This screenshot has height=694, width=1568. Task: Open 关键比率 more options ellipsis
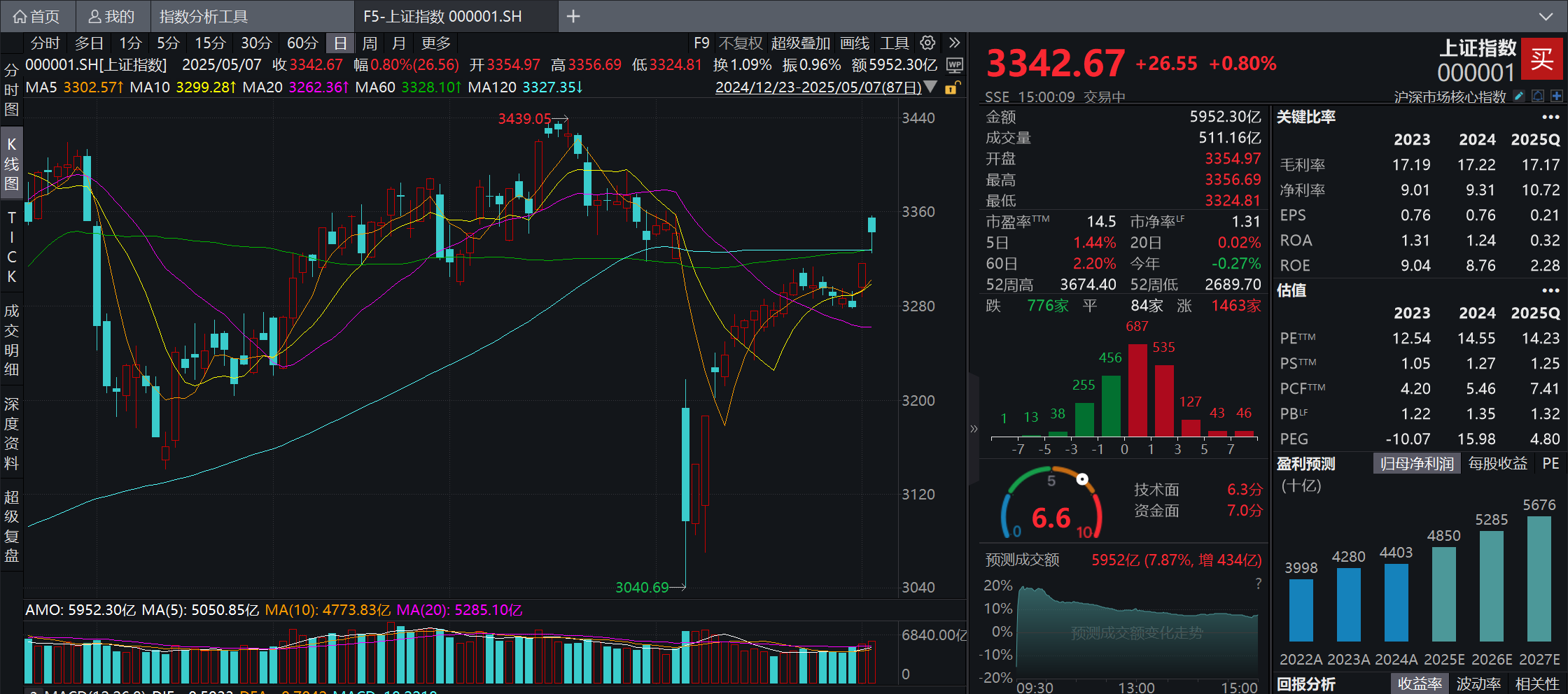click(x=1550, y=117)
